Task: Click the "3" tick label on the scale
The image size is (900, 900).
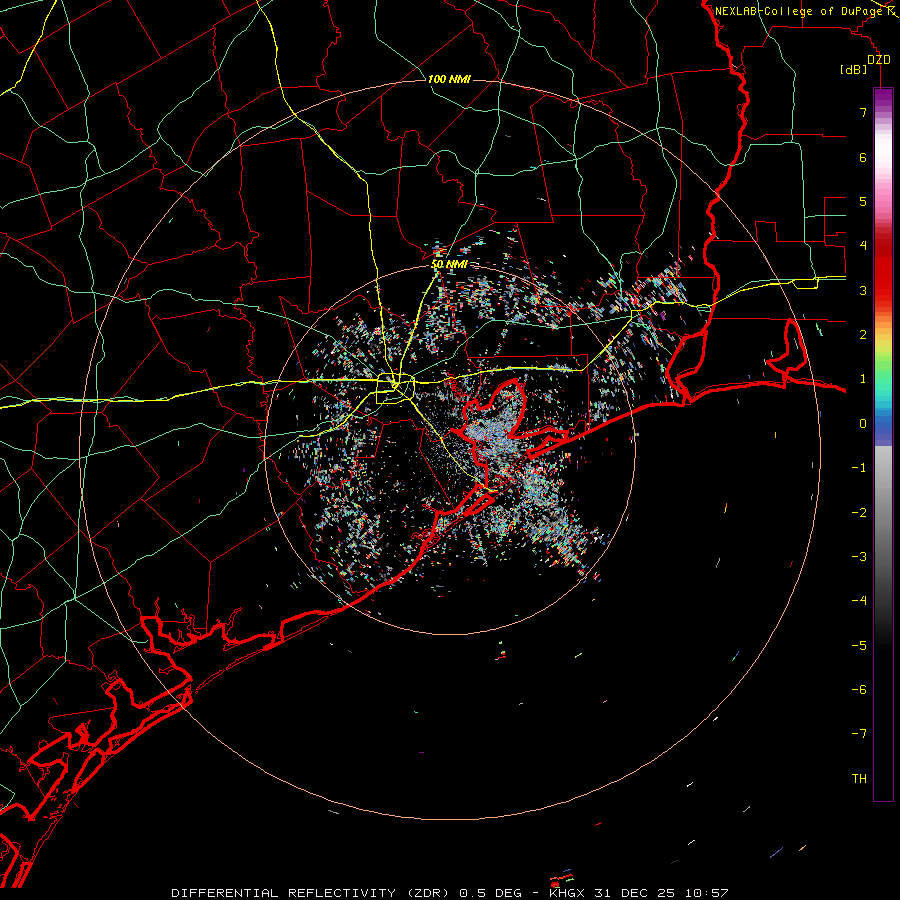Action: click(863, 290)
